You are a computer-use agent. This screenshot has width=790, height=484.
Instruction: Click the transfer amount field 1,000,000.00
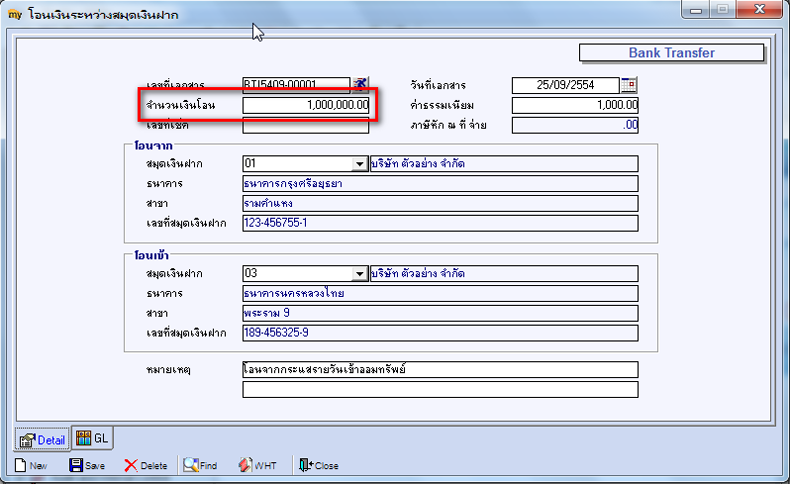[306, 105]
